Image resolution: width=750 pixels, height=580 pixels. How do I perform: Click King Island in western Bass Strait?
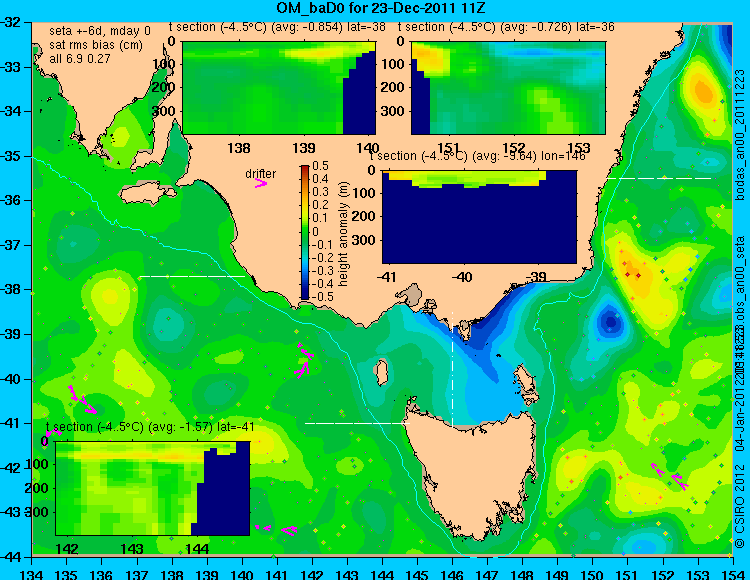pos(381,373)
